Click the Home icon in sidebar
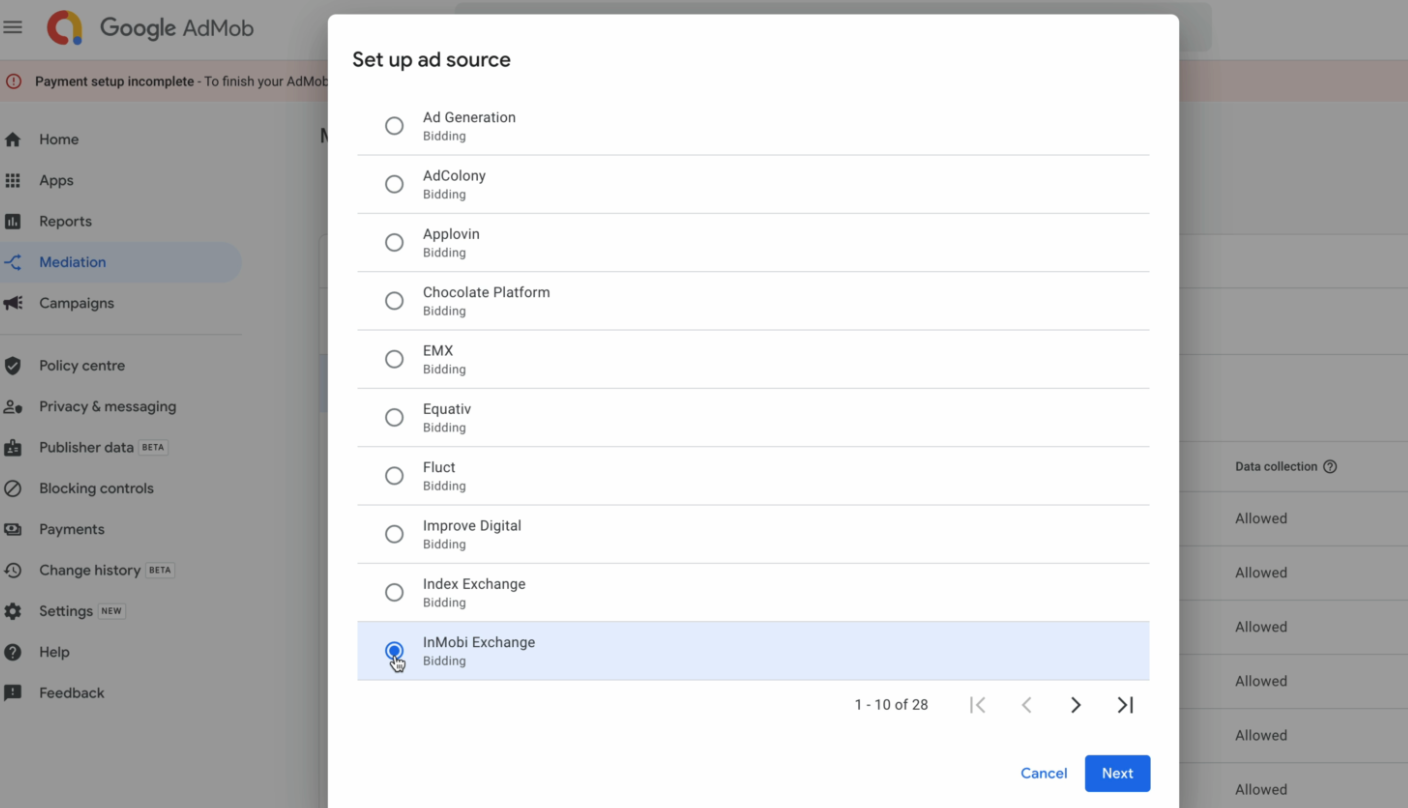This screenshot has height=808, width=1408. (13, 140)
